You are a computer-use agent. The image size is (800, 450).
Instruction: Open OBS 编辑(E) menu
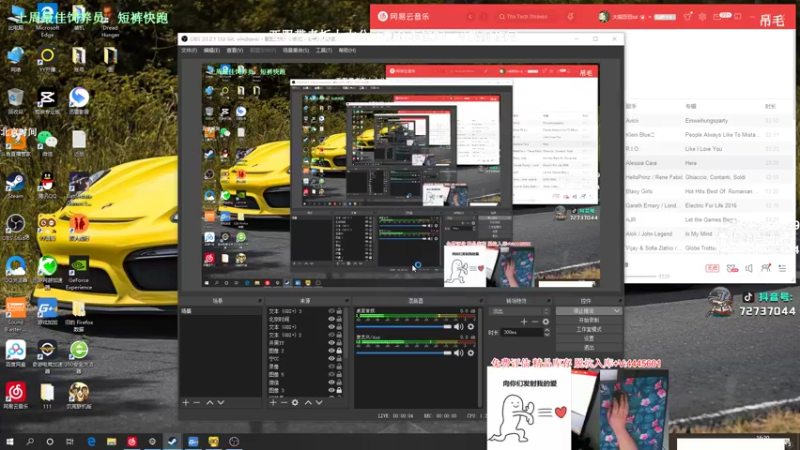pos(212,51)
